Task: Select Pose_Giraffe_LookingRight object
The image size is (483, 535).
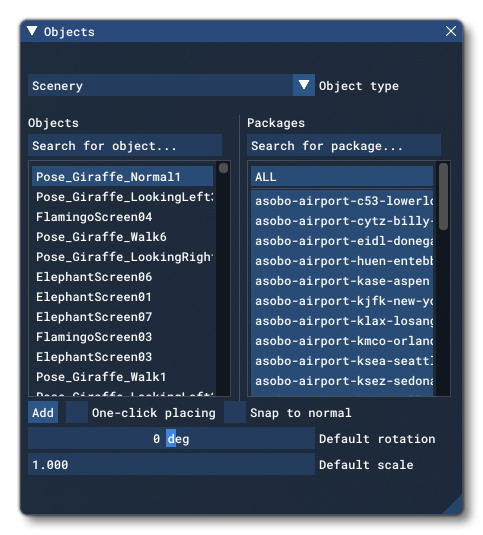Action: point(122,257)
